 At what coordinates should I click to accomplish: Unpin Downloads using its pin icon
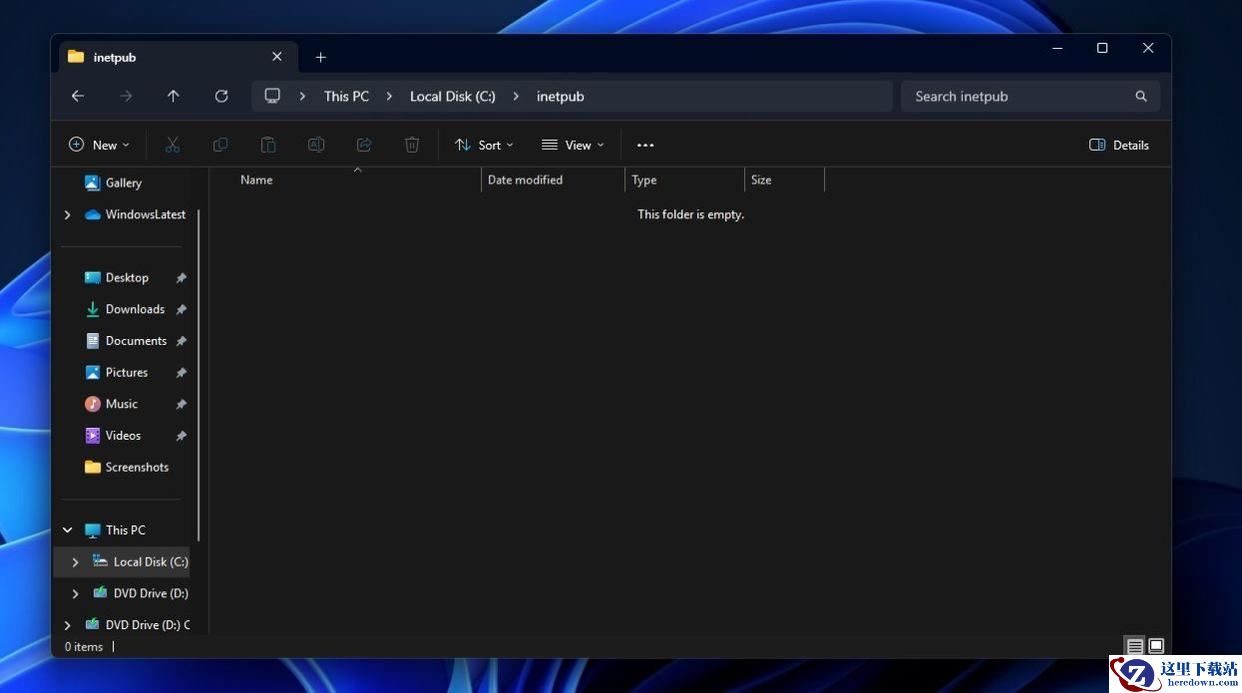[x=181, y=310]
